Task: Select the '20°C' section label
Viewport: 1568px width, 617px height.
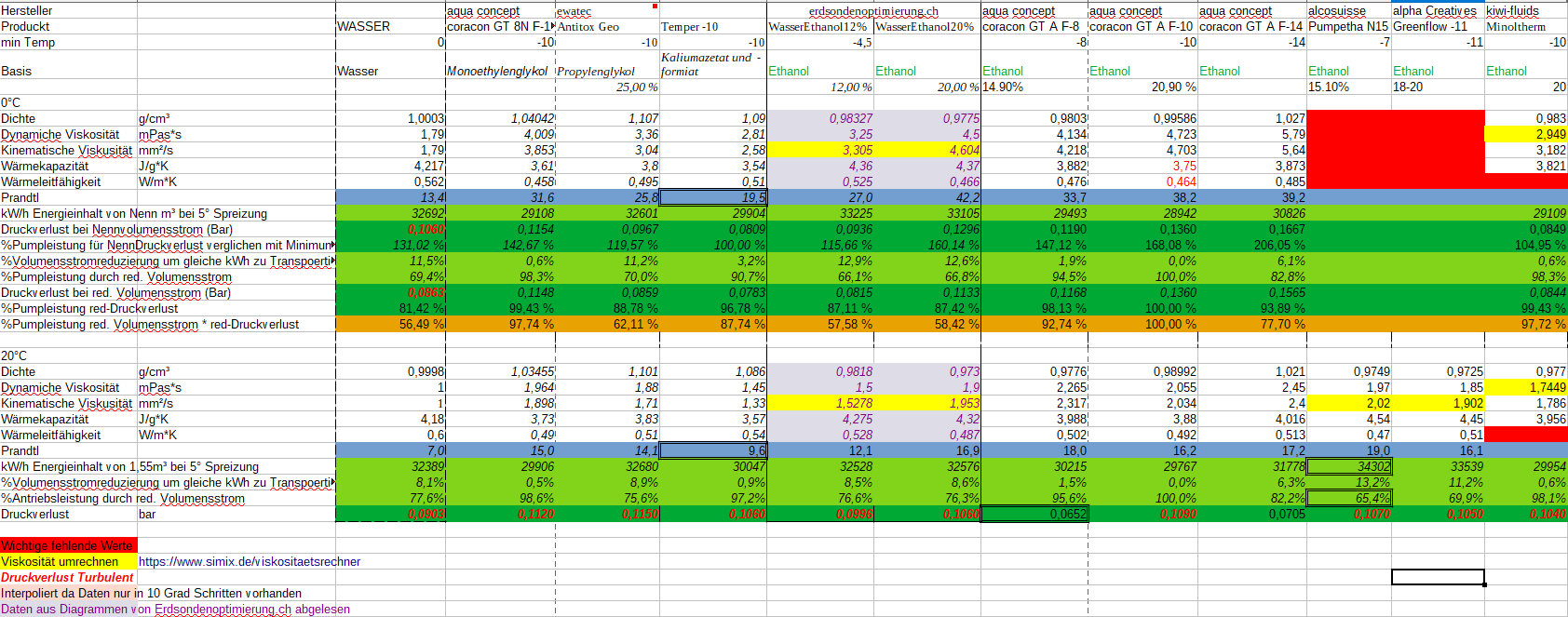Action: tap(15, 355)
